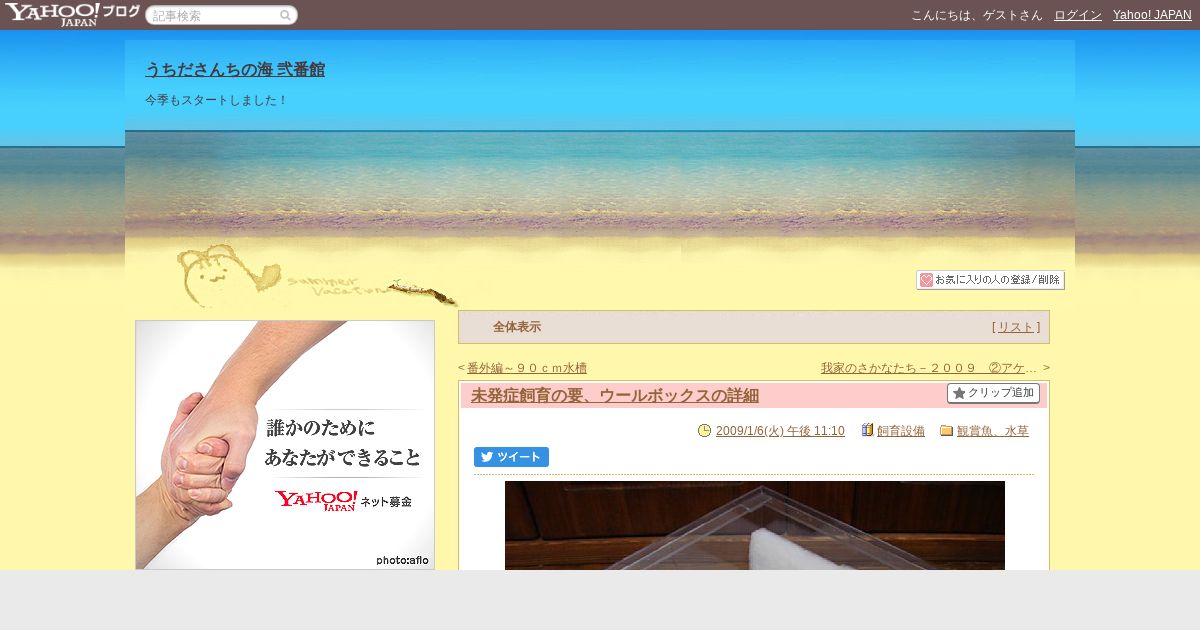Open the 飼育設備 category link
Screen dimensions: 1200x630
[901, 431]
